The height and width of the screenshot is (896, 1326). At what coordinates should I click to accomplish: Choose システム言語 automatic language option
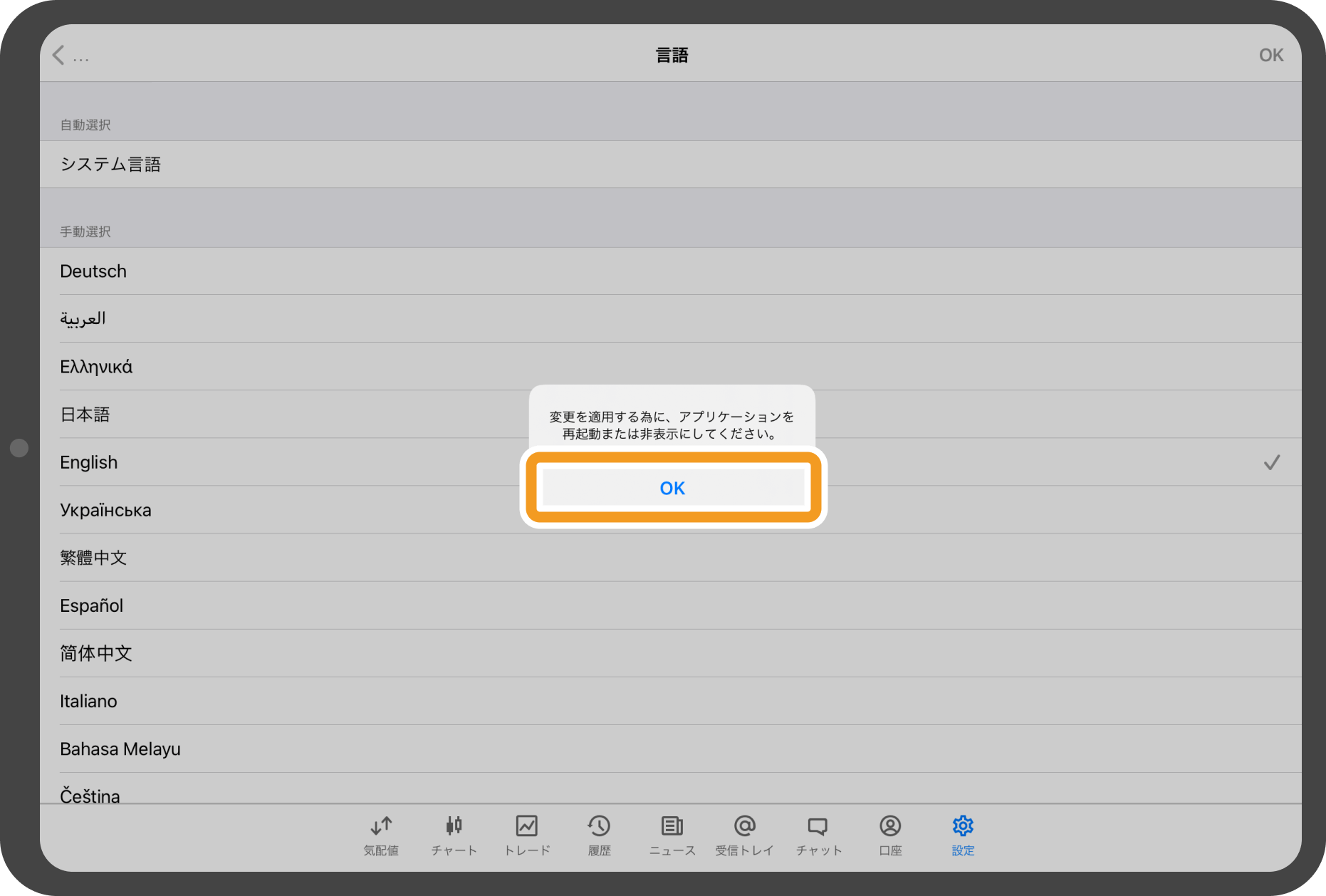[110, 165]
